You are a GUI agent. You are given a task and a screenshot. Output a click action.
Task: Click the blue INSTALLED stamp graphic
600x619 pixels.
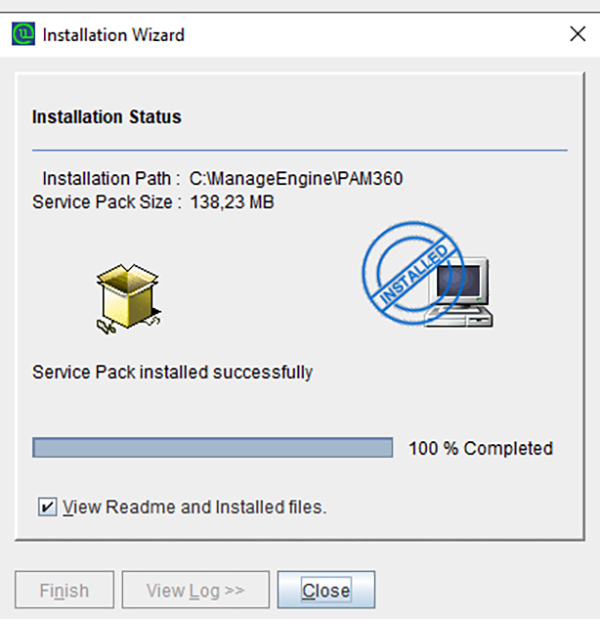pyautogui.click(x=412, y=273)
